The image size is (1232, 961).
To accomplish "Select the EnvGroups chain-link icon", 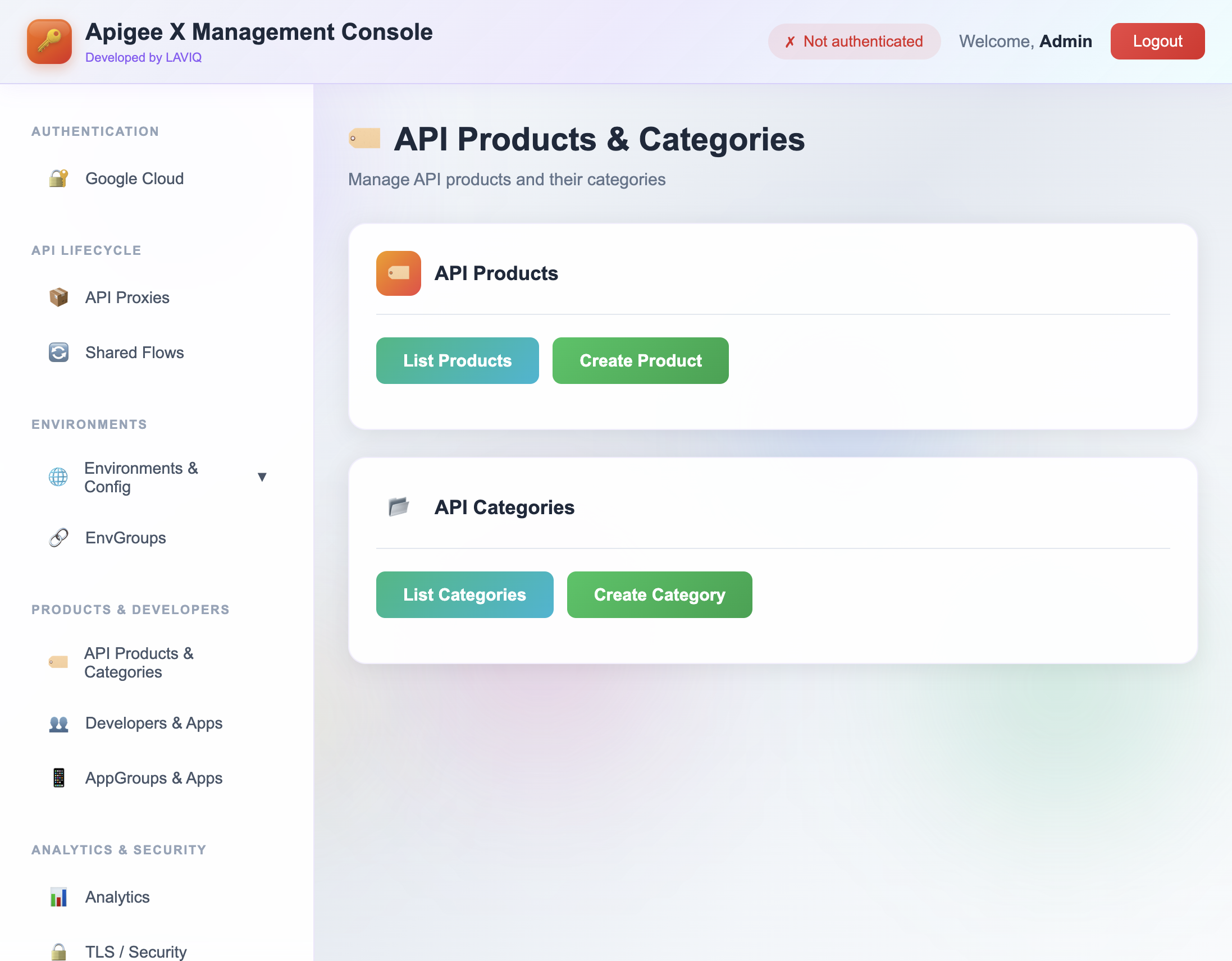I will (58, 537).
